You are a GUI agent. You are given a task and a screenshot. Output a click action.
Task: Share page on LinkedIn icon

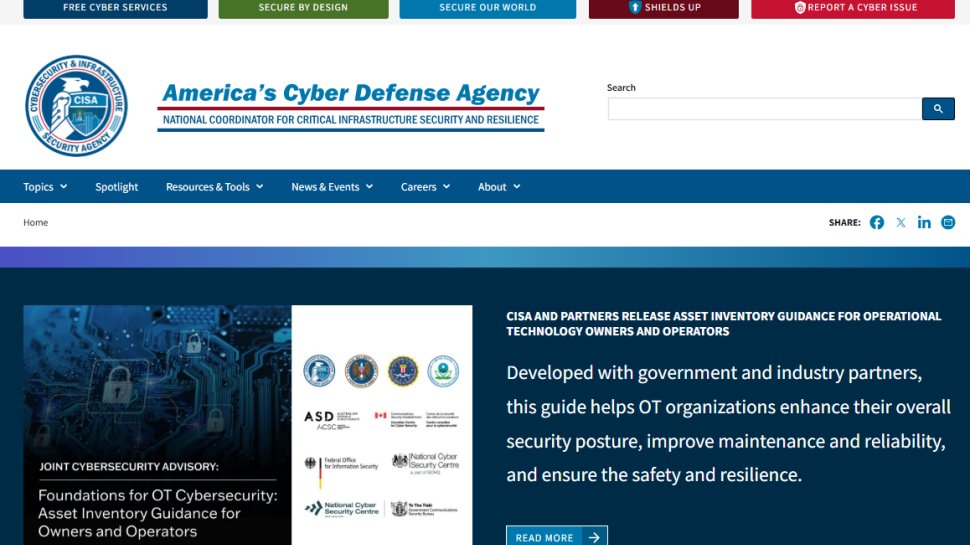tap(924, 223)
